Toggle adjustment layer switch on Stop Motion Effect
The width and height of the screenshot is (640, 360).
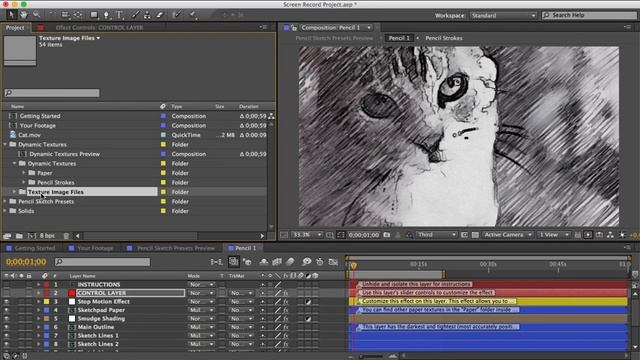click(308, 302)
